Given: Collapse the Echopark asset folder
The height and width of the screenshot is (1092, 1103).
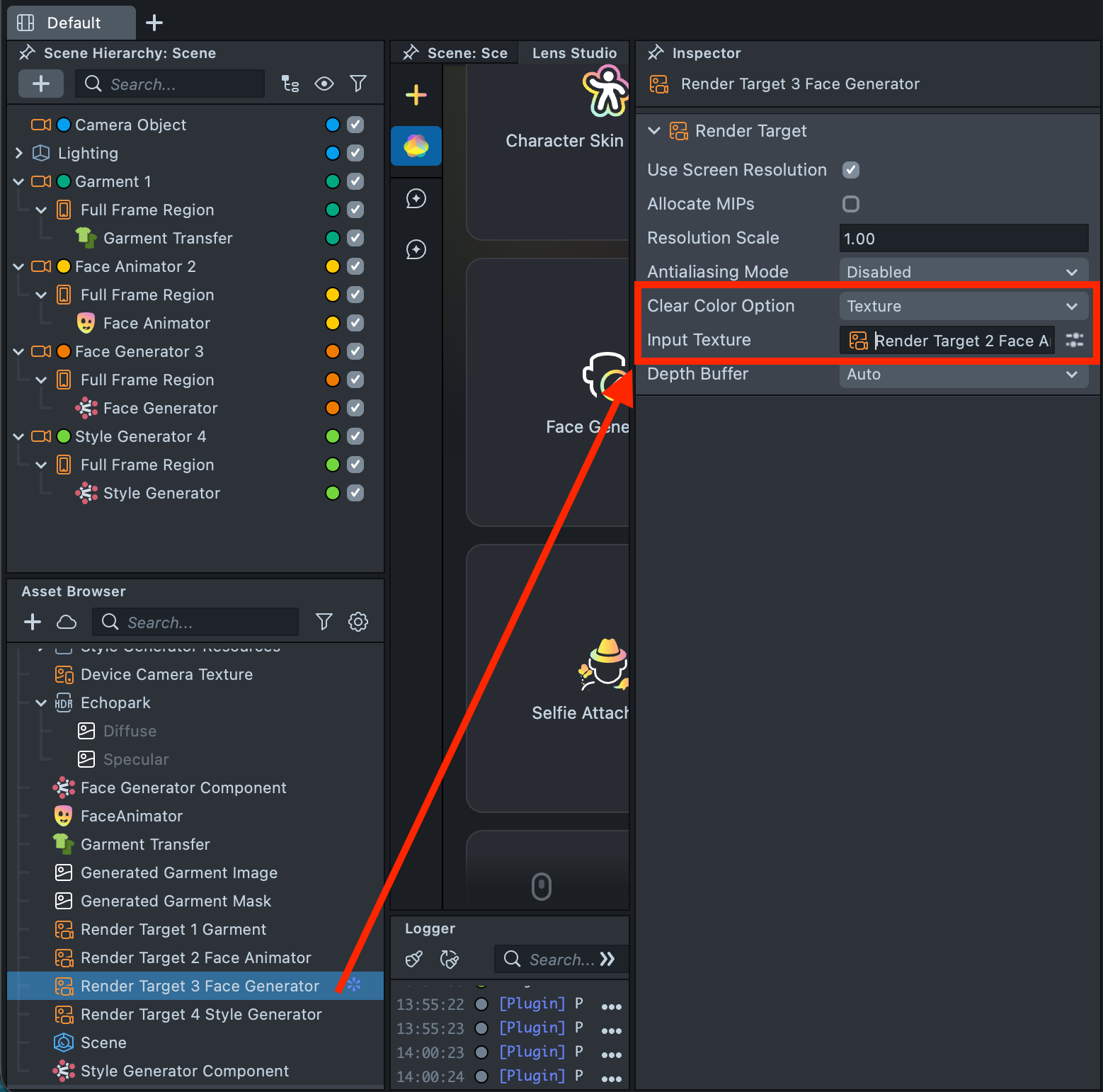Looking at the screenshot, I should coord(41,703).
